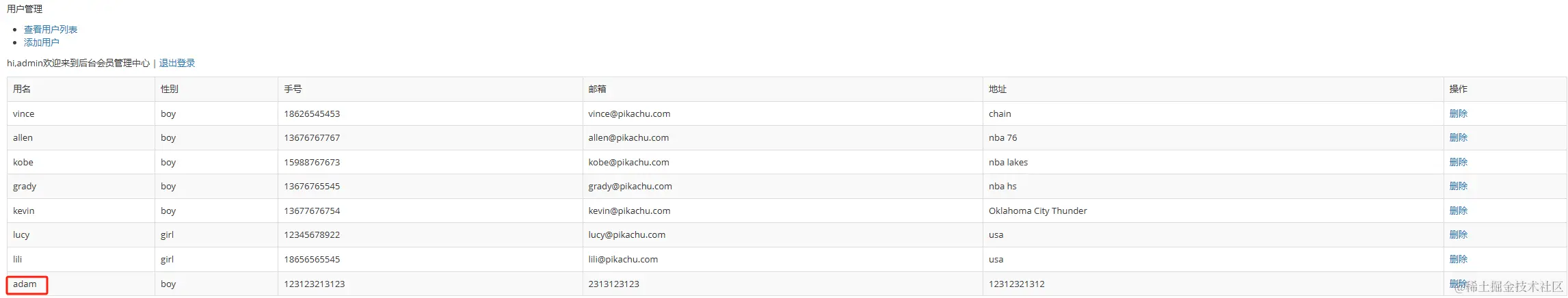Open the 添加用户 link
The image size is (1568, 298).
click(42, 42)
